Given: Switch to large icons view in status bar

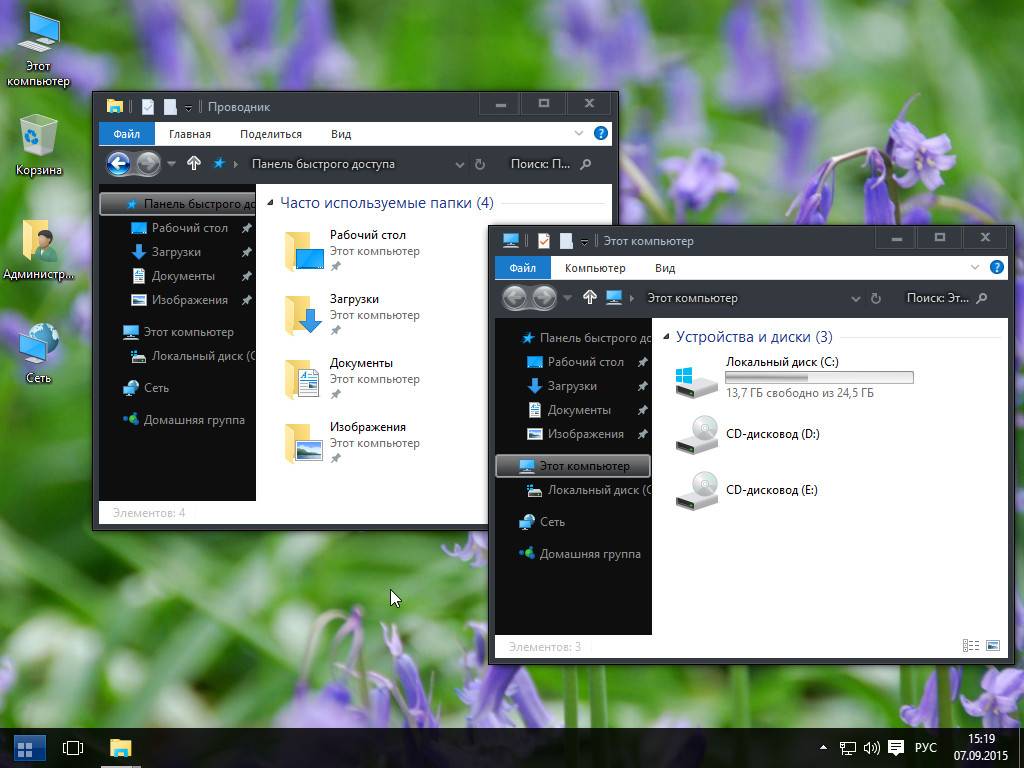Looking at the screenshot, I should pos(993,646).
